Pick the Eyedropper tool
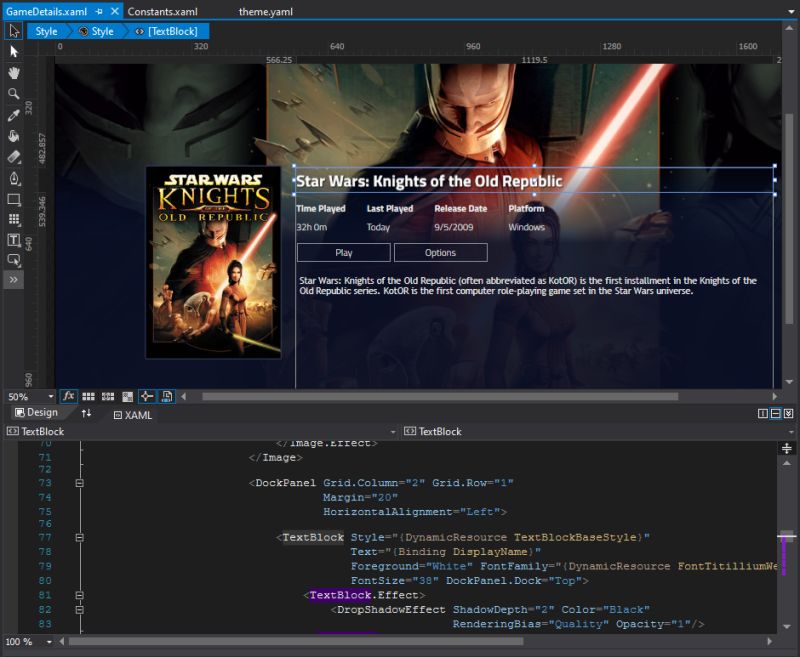The width and height of the screenshot is (800, 657). point(13,114)
